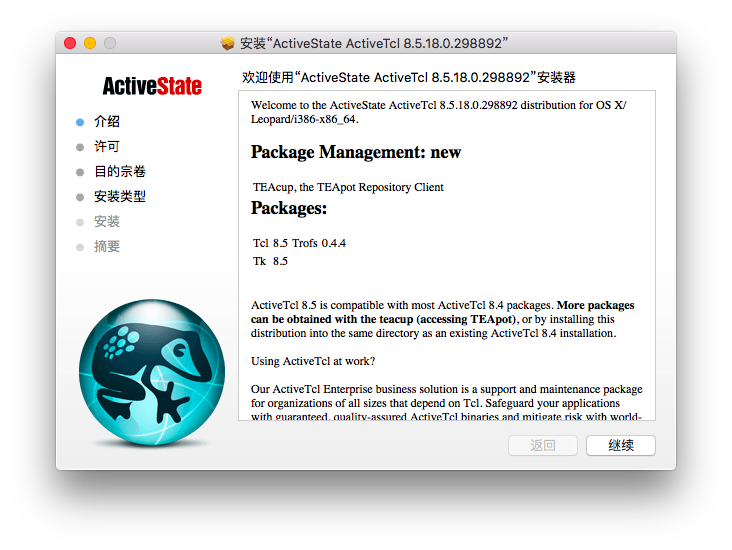Viewport: 732px width, 550px height.
Task: Click the ActiveTcl frog sphere image
Action: 152,372
